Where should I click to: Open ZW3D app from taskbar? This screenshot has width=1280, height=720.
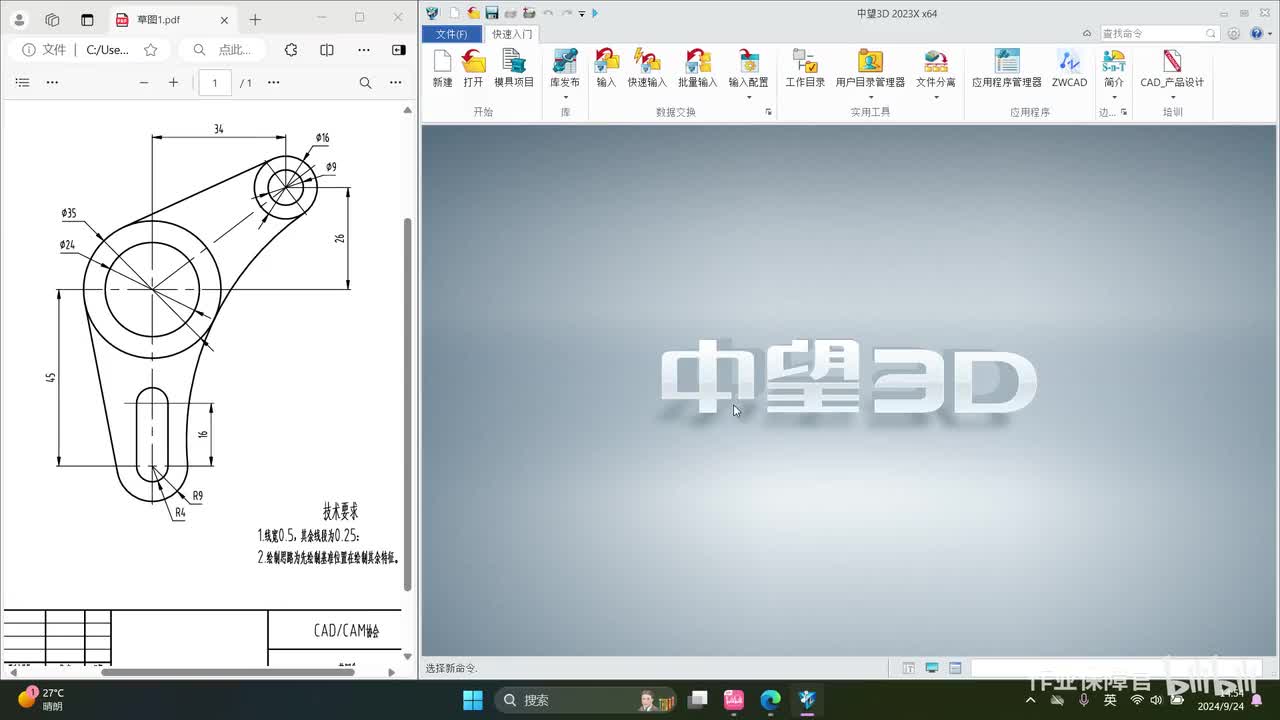(x=807, y=700)
